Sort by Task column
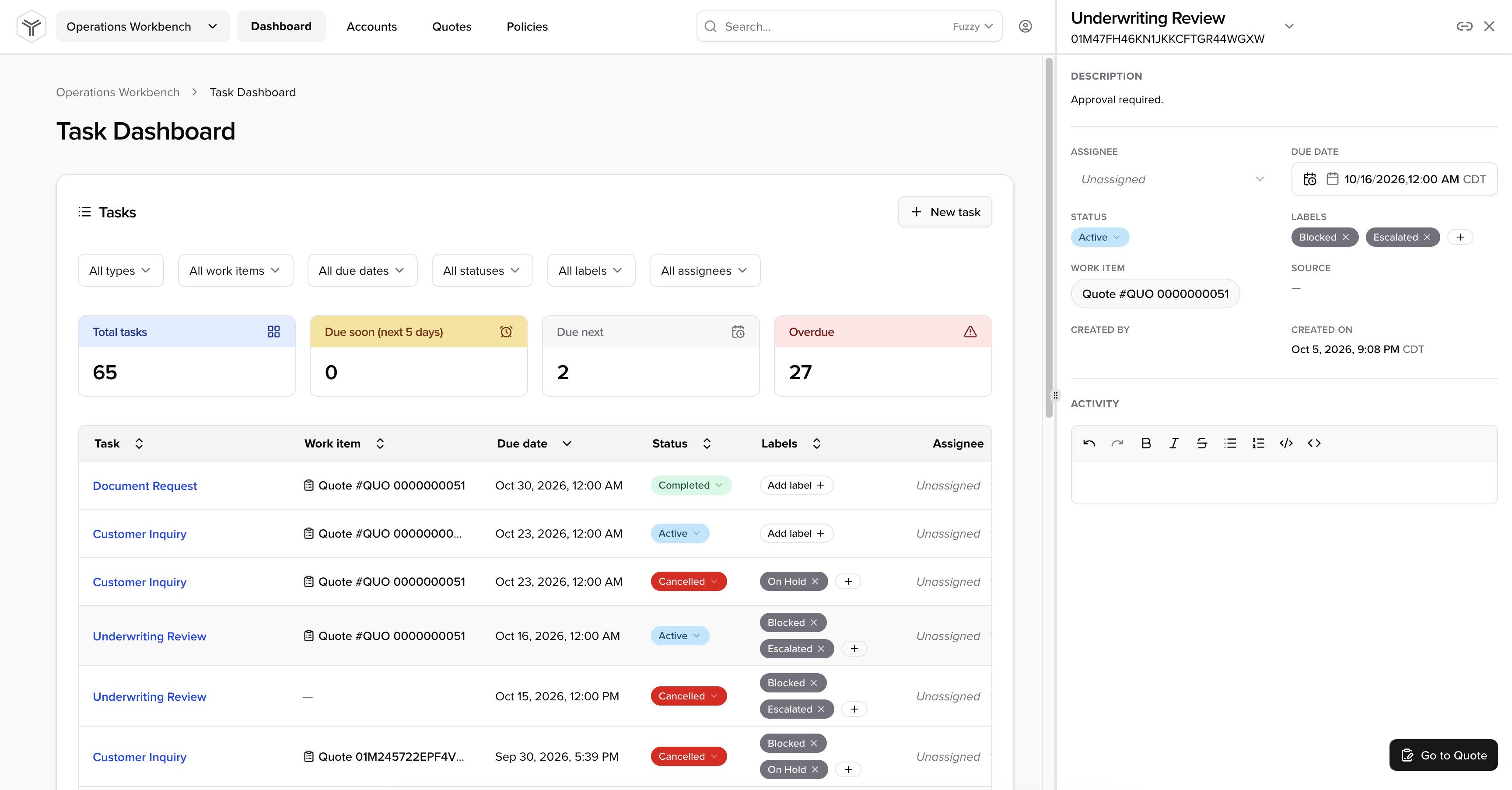Image resolution: width=1512 pixels, height=790 pixels. pyautogui.click(x=139, y=444)
